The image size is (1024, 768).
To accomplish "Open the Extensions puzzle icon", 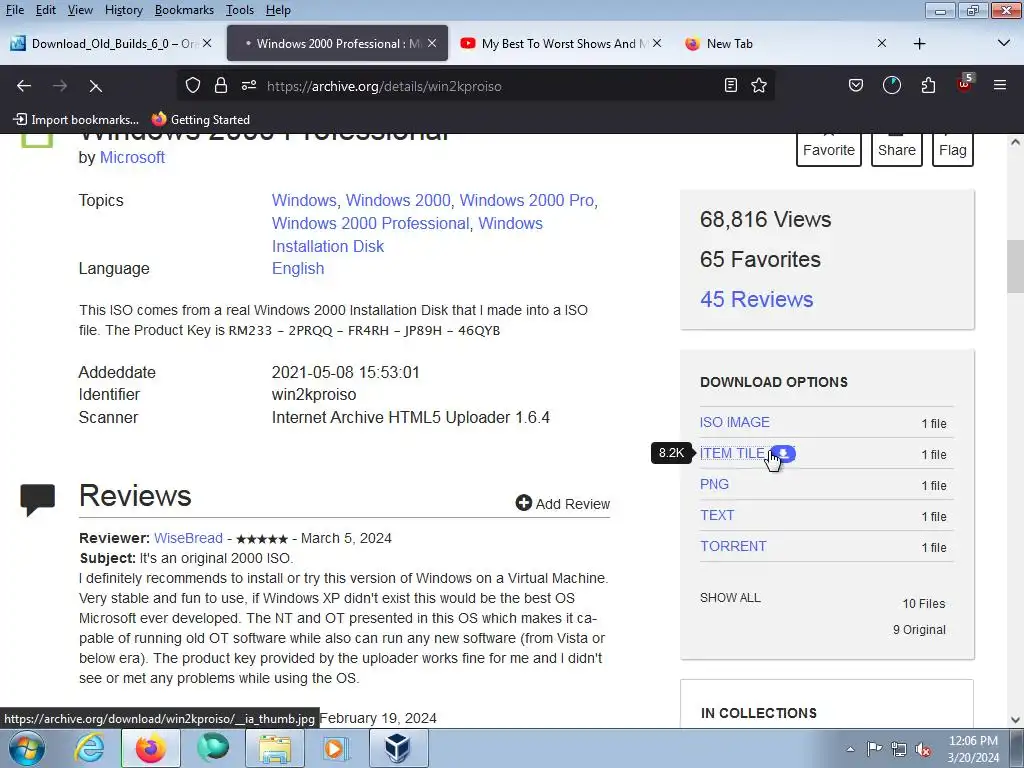I will [928, 86].
